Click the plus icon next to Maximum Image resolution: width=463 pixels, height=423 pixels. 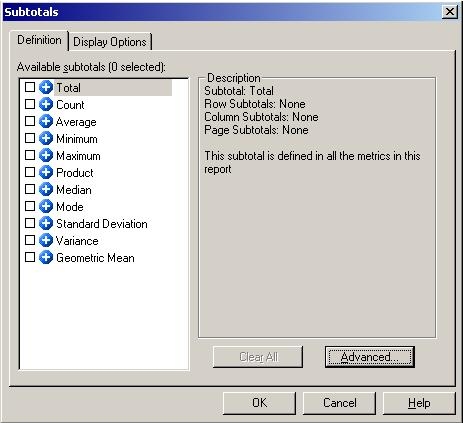point(46,155)
